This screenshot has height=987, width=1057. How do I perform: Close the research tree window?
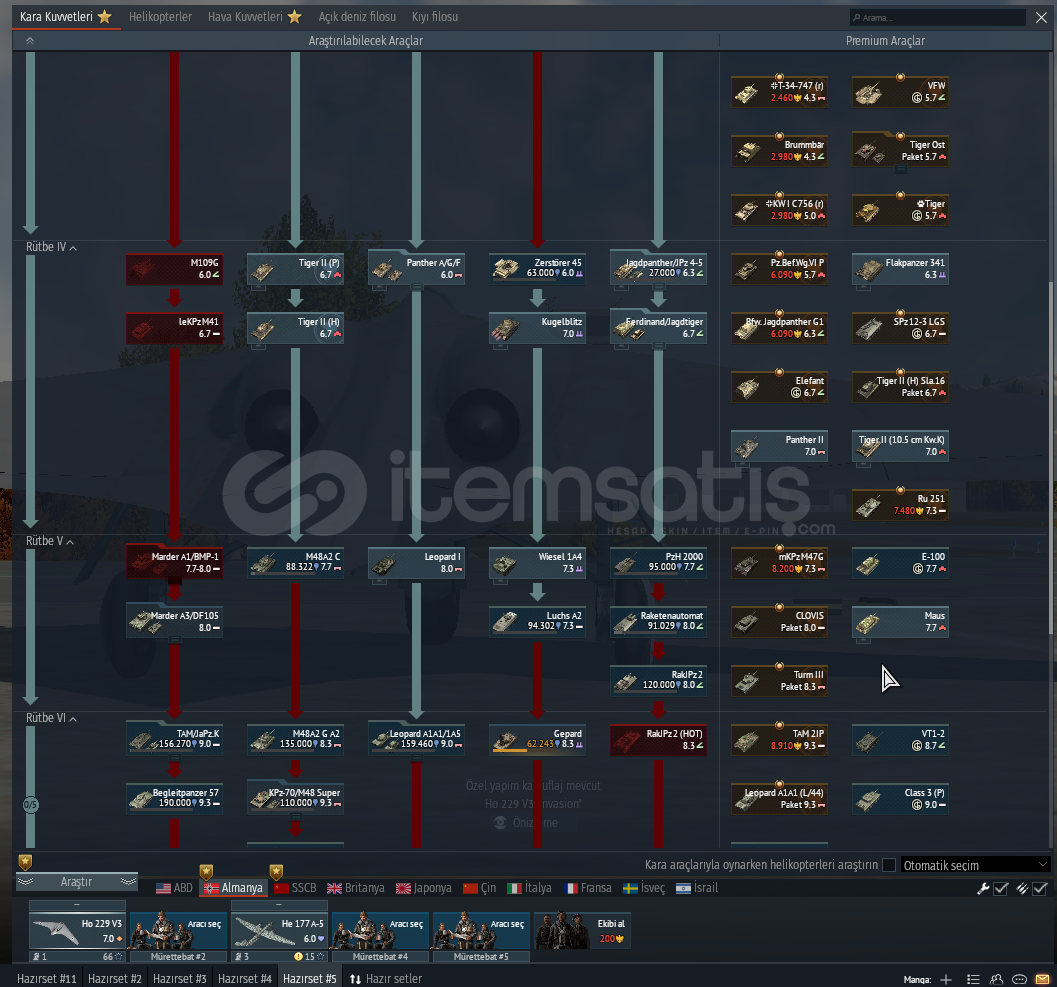point(1041,18)
